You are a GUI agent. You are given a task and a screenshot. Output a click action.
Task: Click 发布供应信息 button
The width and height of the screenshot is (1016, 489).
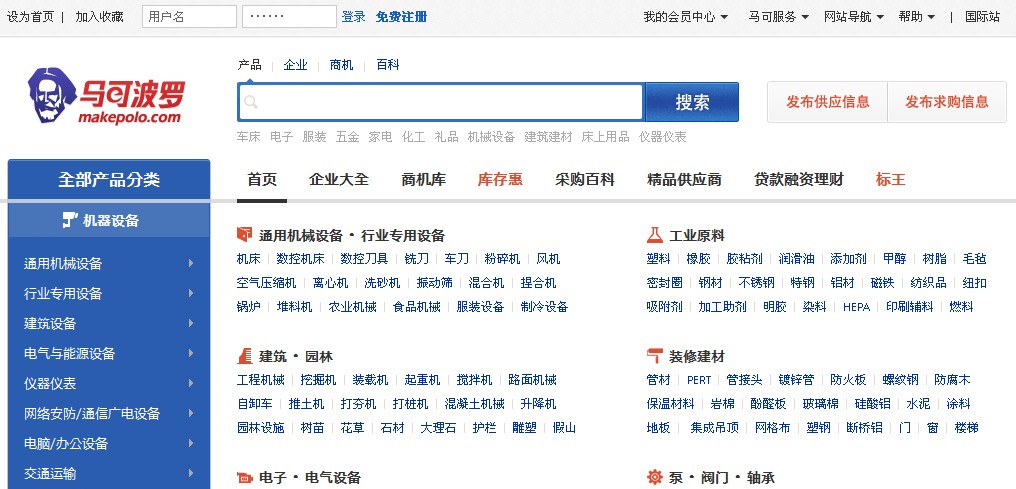point(827,102)
